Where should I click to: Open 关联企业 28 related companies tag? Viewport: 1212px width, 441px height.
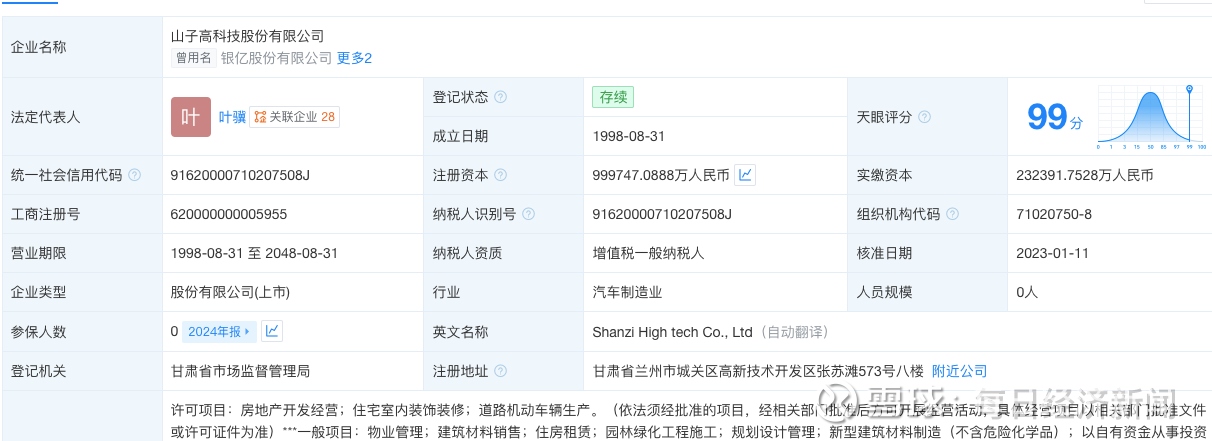(294, 117)
